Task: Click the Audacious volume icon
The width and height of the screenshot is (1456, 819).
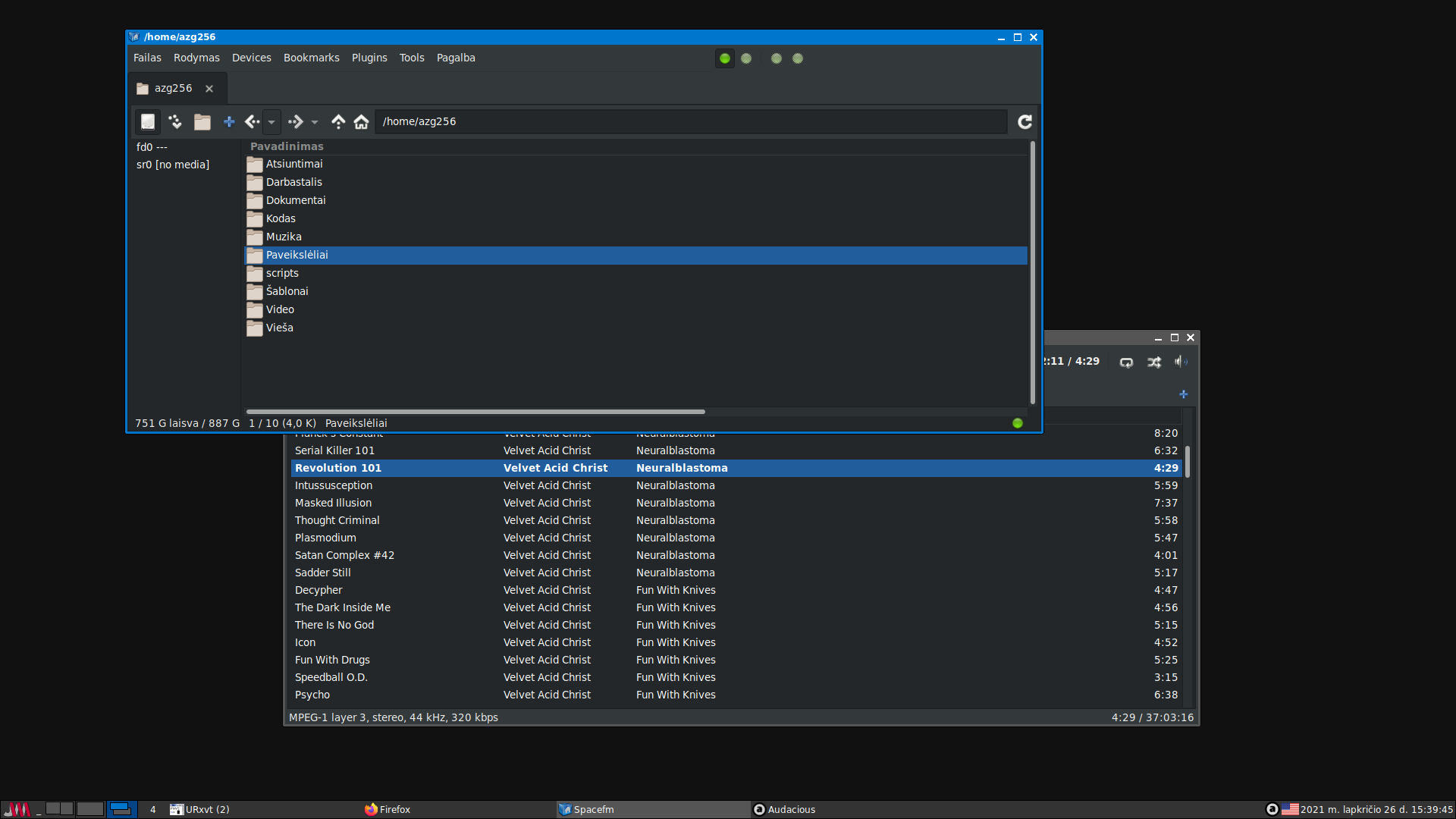Action: pyautogui.click(x=1181, y=362)
